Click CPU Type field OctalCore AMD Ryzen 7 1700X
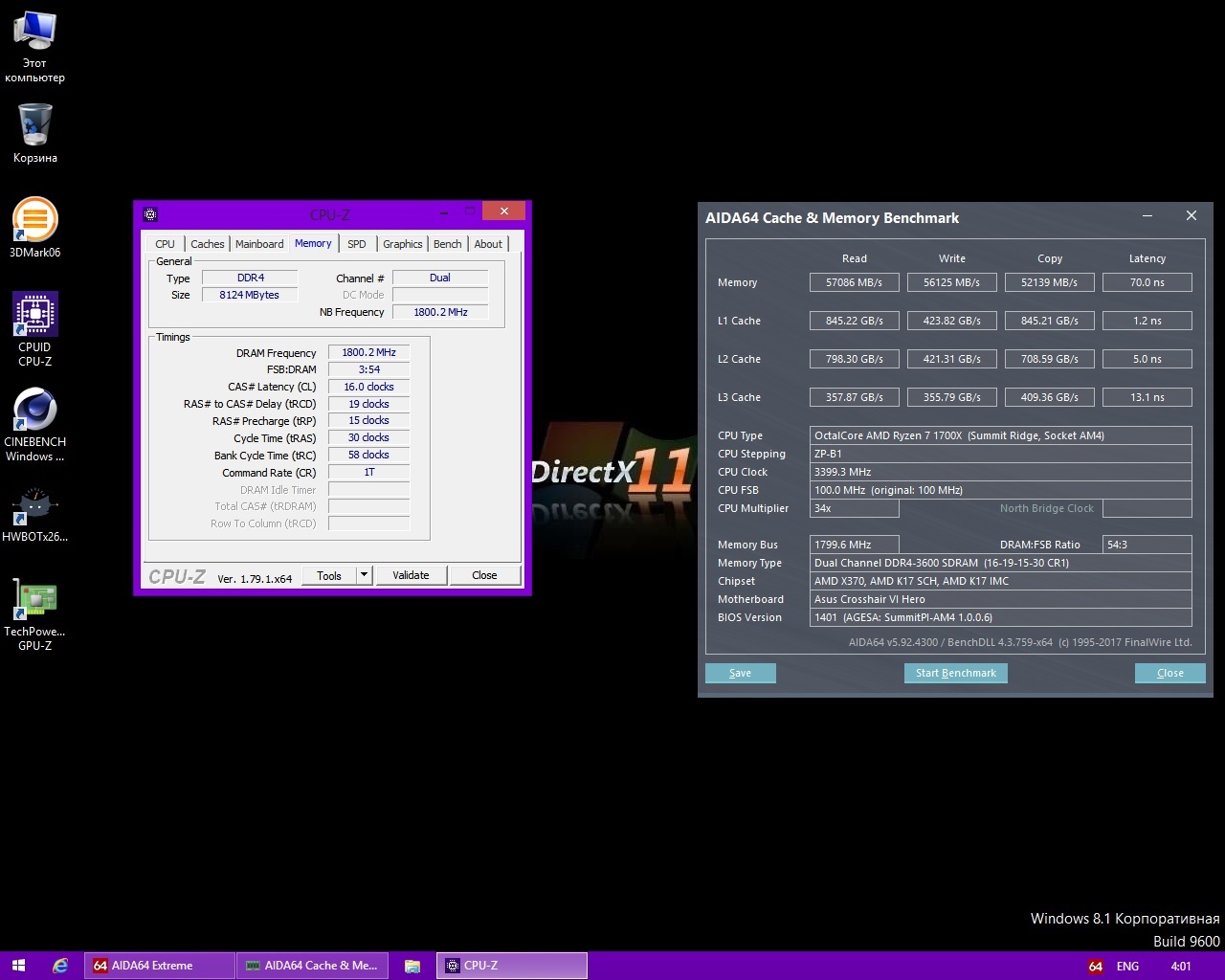Viewport: 1225px width, 980px height. [1001, 435]
